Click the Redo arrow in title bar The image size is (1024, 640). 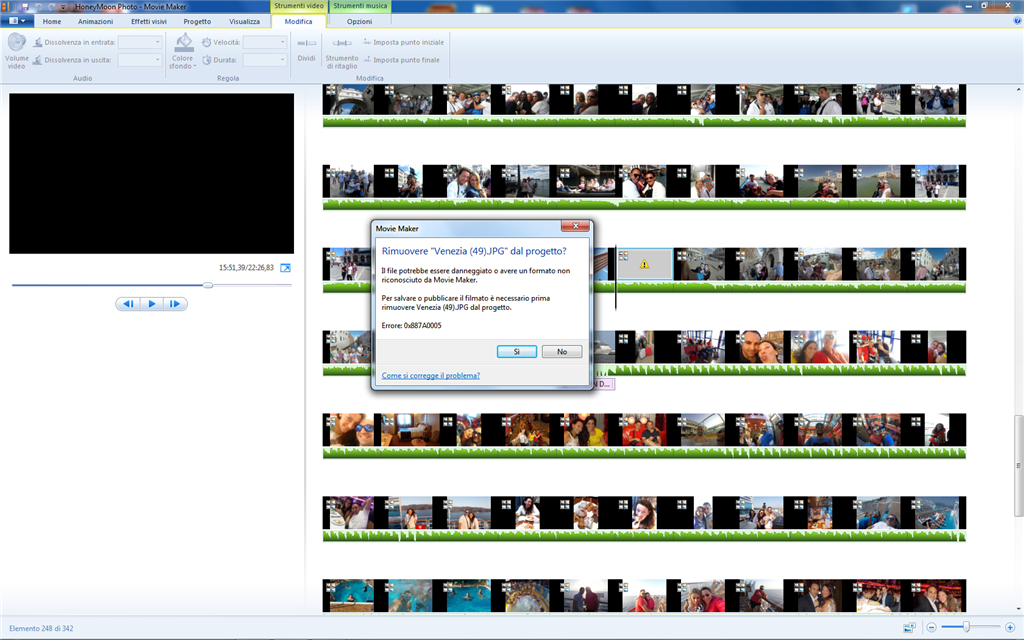(52, 7)
